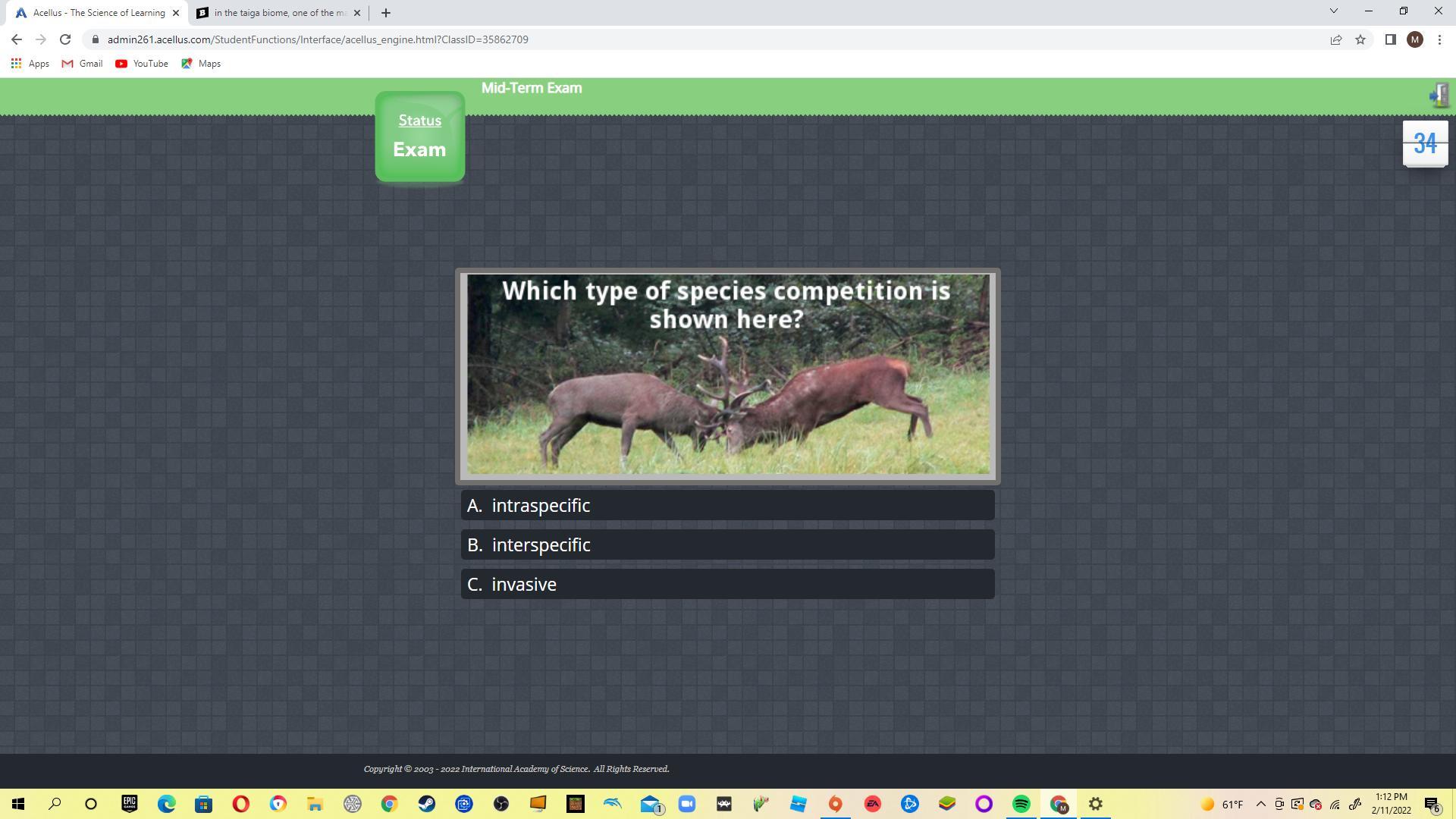
Task: Click the exit door icon in the header
Action: 1439,96
